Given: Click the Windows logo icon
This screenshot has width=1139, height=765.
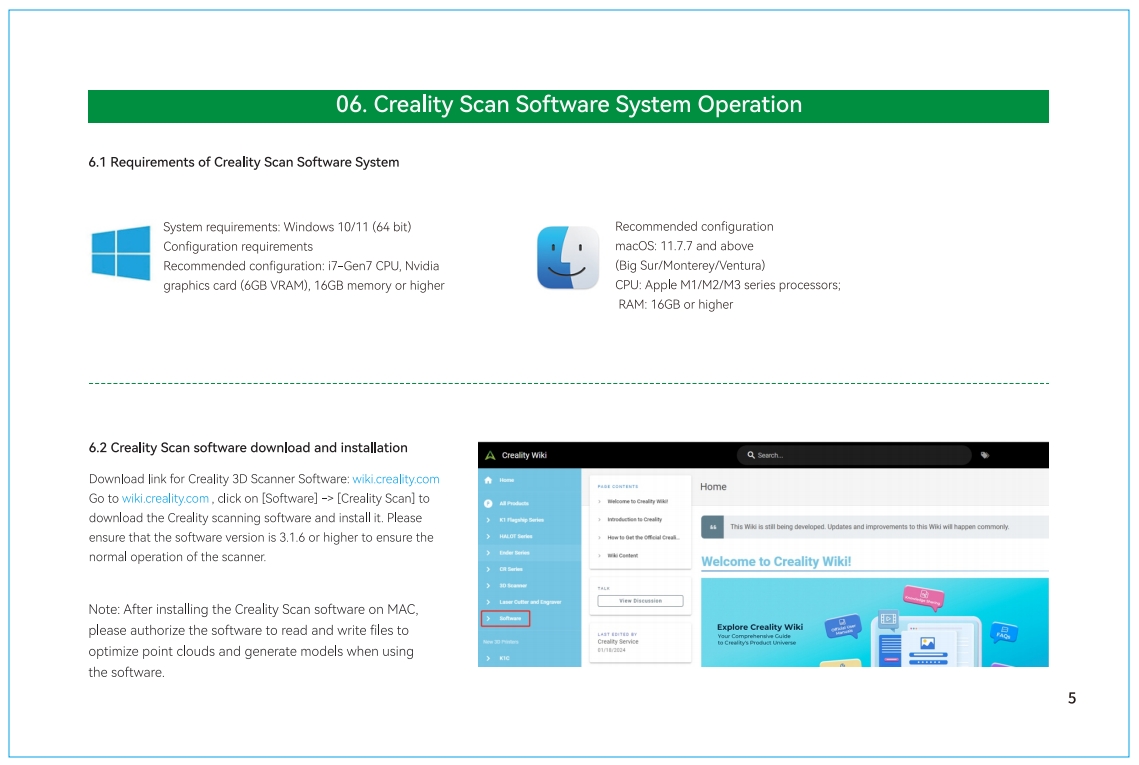Looking at the screenshot, I should [121, 253].
